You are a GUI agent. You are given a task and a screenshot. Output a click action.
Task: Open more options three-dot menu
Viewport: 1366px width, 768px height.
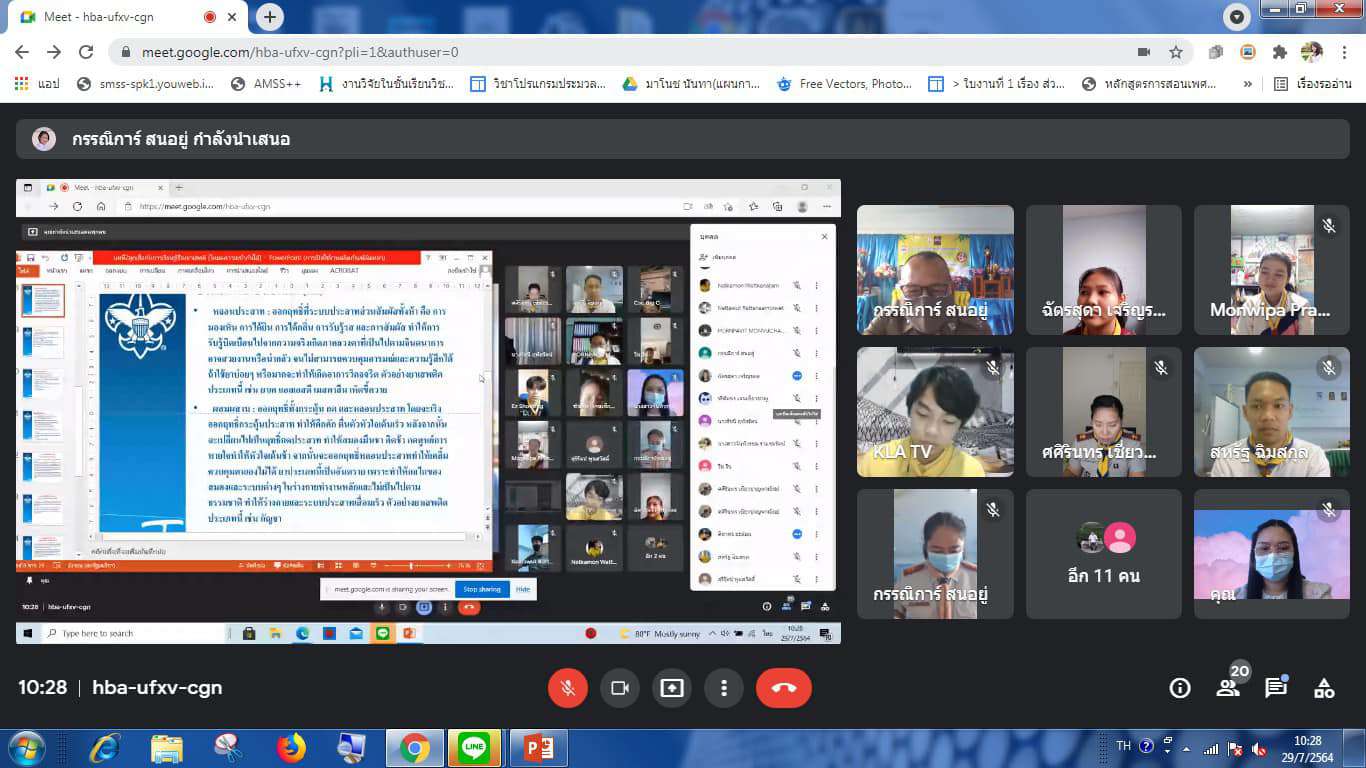point(723,688)
